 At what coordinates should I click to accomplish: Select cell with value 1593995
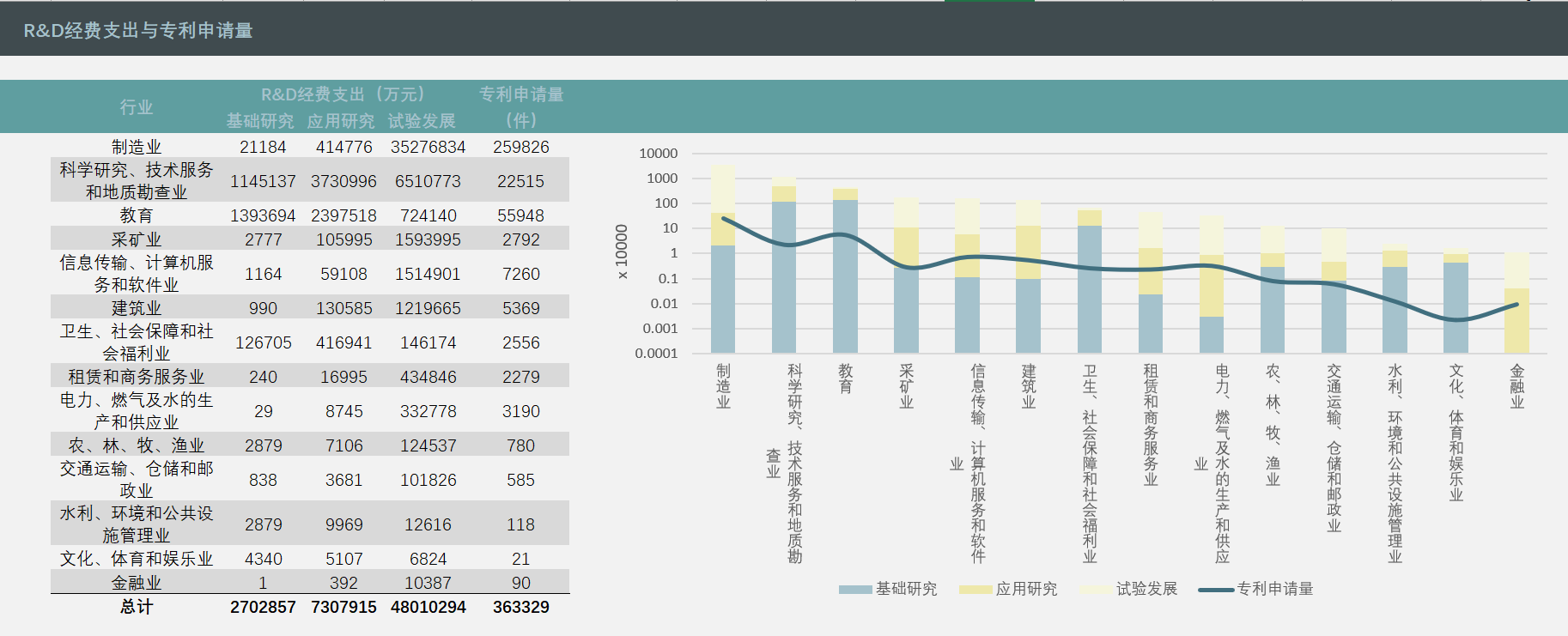428,239
